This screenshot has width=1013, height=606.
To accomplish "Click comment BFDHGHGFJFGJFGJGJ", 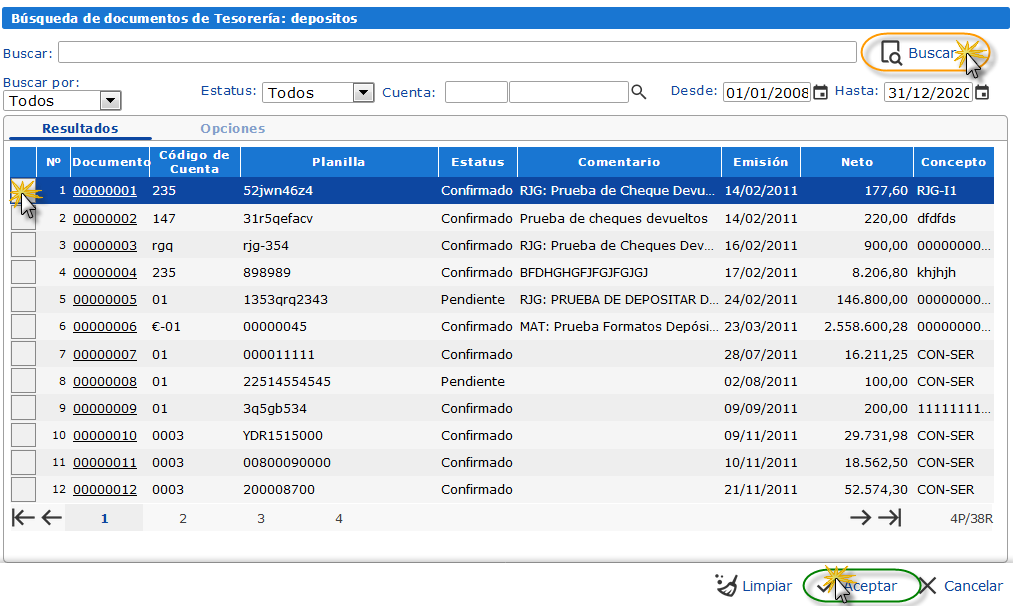I will click(583, 273).
